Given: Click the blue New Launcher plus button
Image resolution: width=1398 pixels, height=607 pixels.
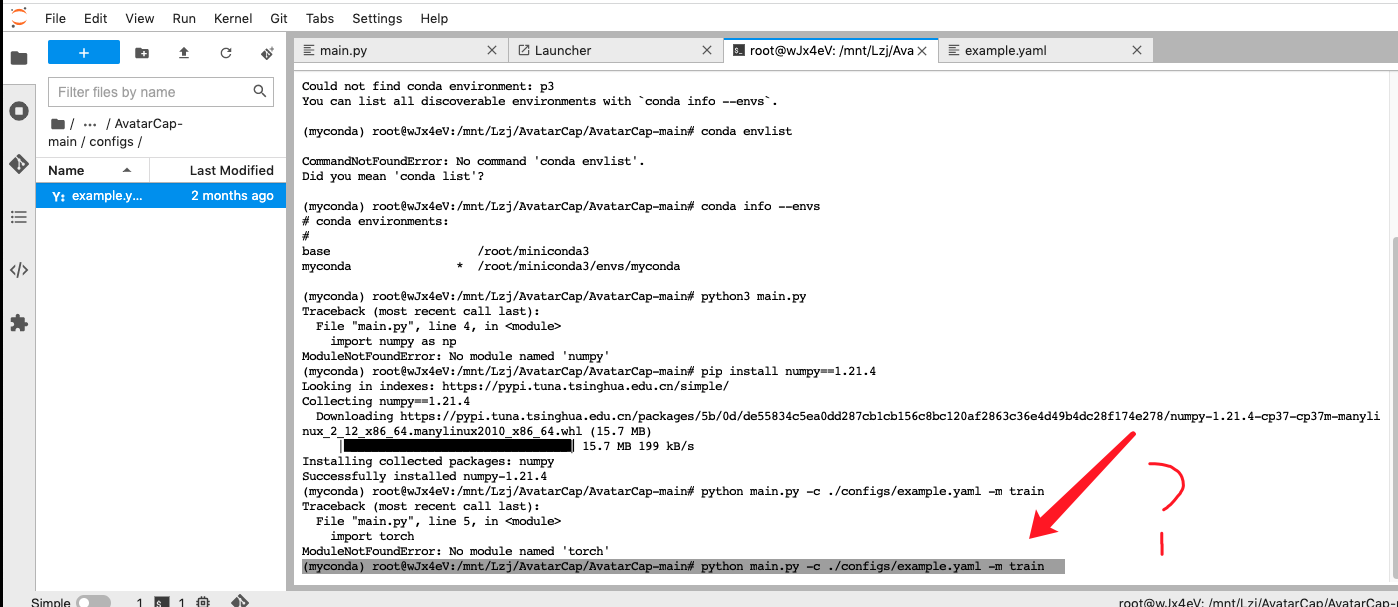Looking at the screenshot, I should point(84,52).
